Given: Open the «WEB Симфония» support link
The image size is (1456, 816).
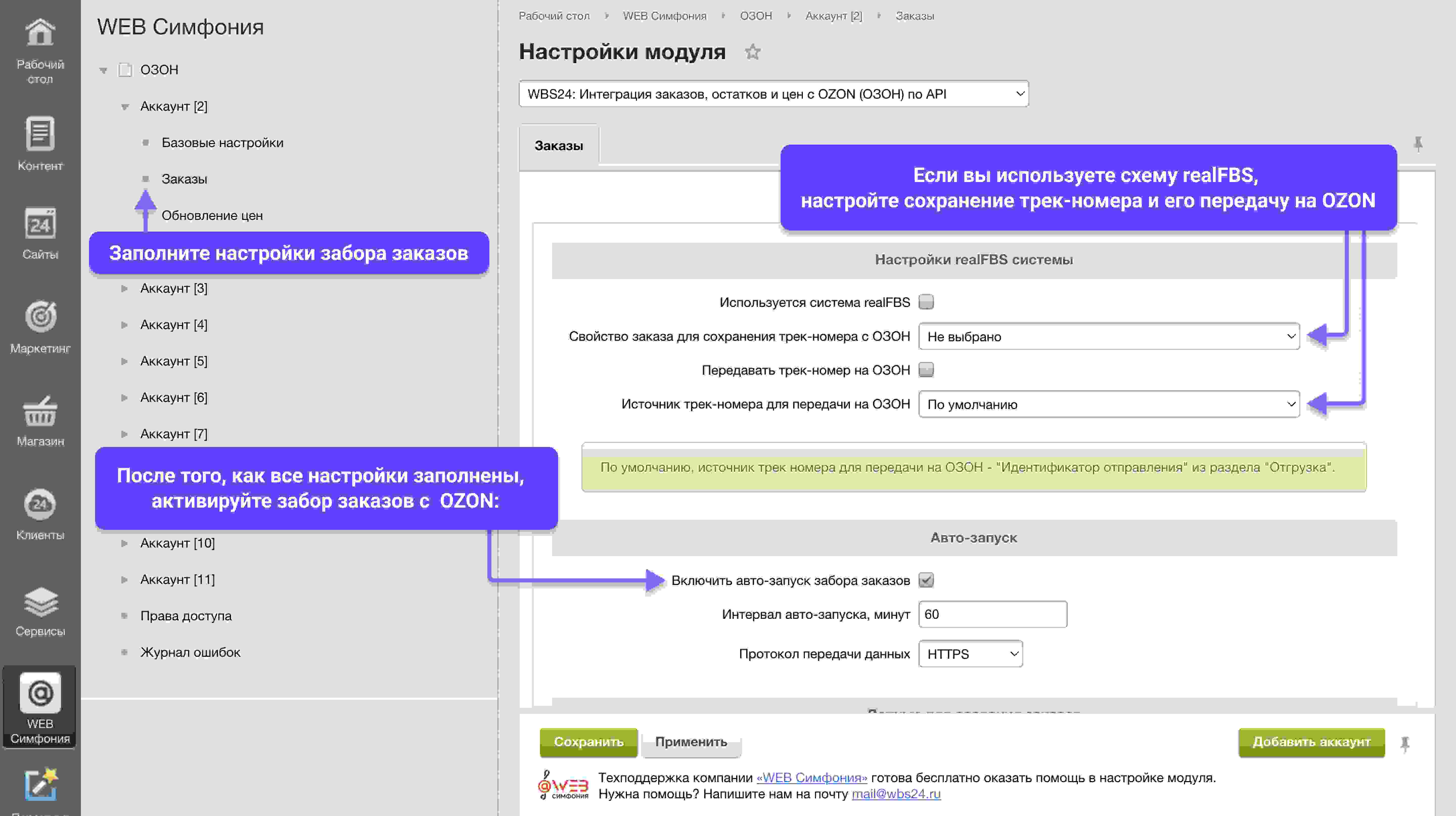Looking at the screenshot, I should pos(811,778).
